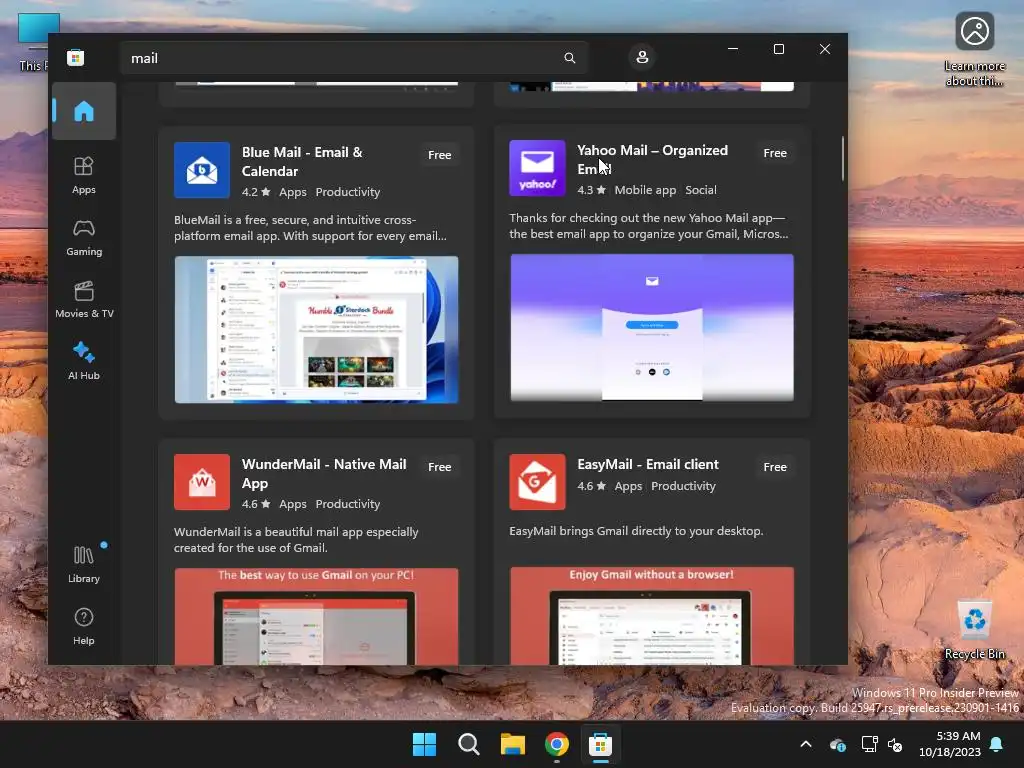This screenshot has width=1024, height=768.
Task: Click the WunderMail app icon
Action: (202, 482)
